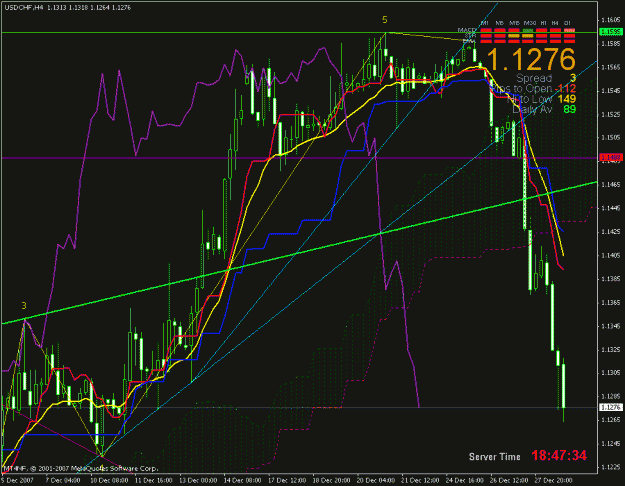Viewport: 625px width, 486px height.
Task: Click the 1.1565 price axis label
Action: click(x=611, y=67)
